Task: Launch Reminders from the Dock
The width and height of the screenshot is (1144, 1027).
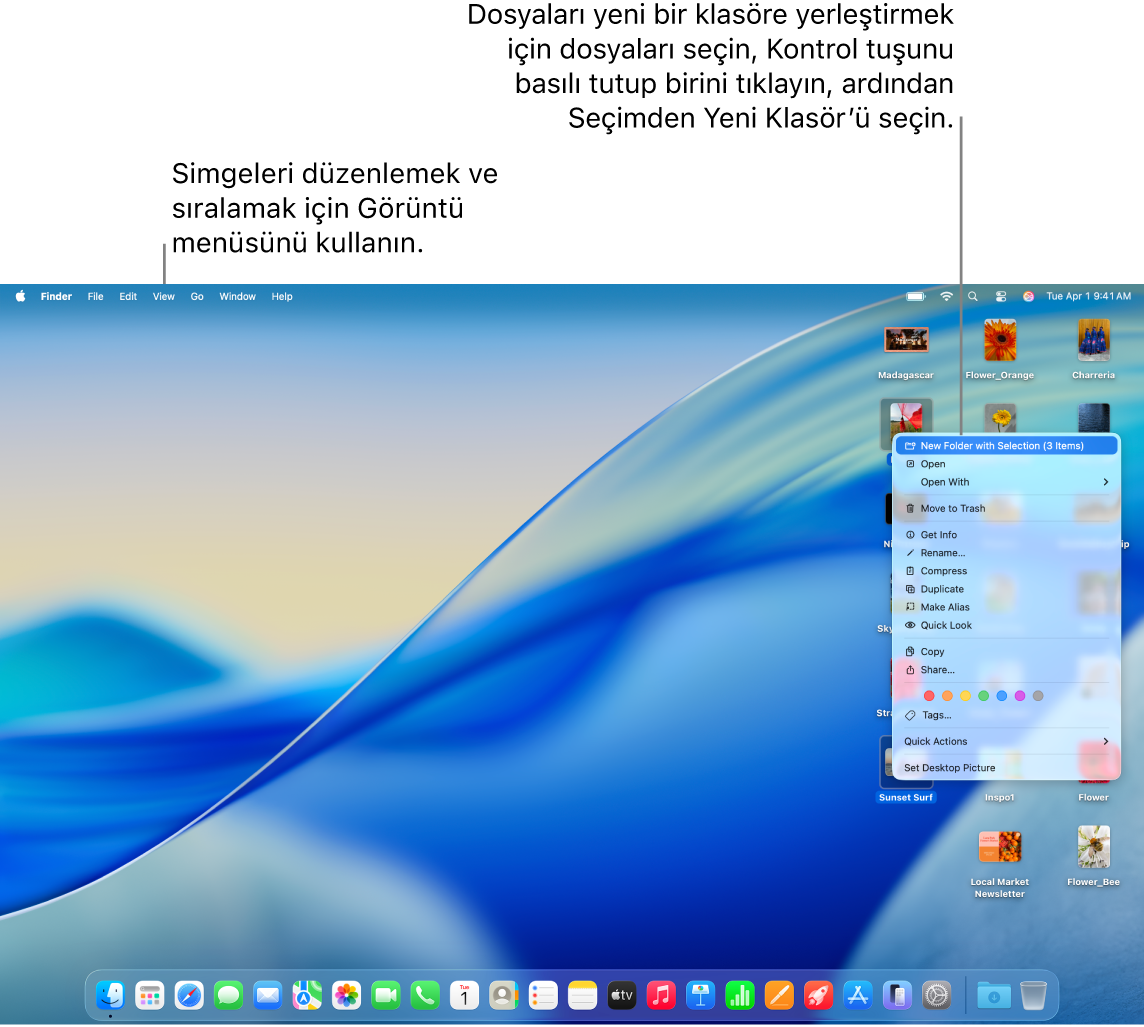Action: [543, 996]
